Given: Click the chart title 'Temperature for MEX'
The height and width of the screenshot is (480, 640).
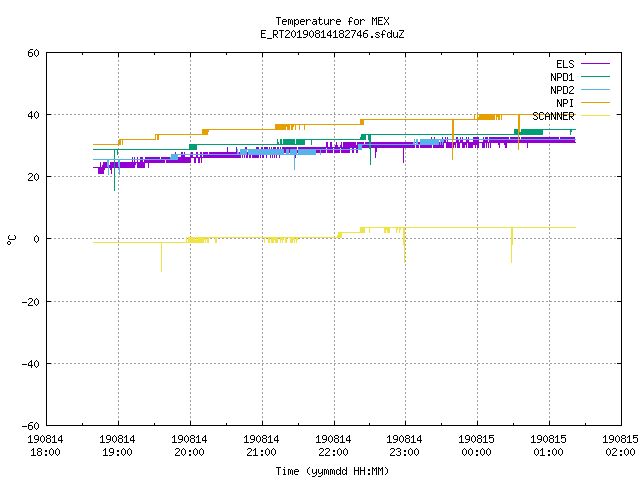Looking at the screenshot, I should click(332, 21).
